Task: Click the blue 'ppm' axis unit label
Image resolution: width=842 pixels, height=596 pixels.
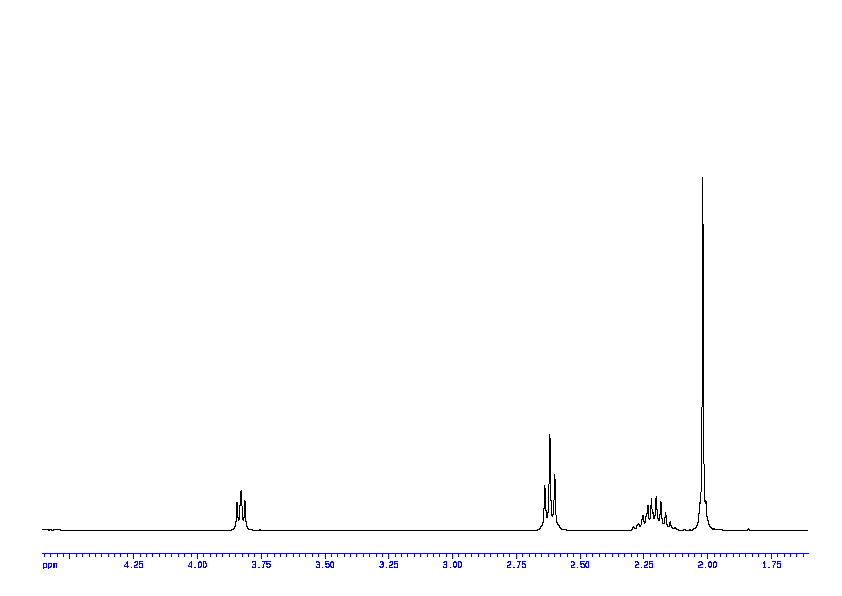Action: point(50,566)
